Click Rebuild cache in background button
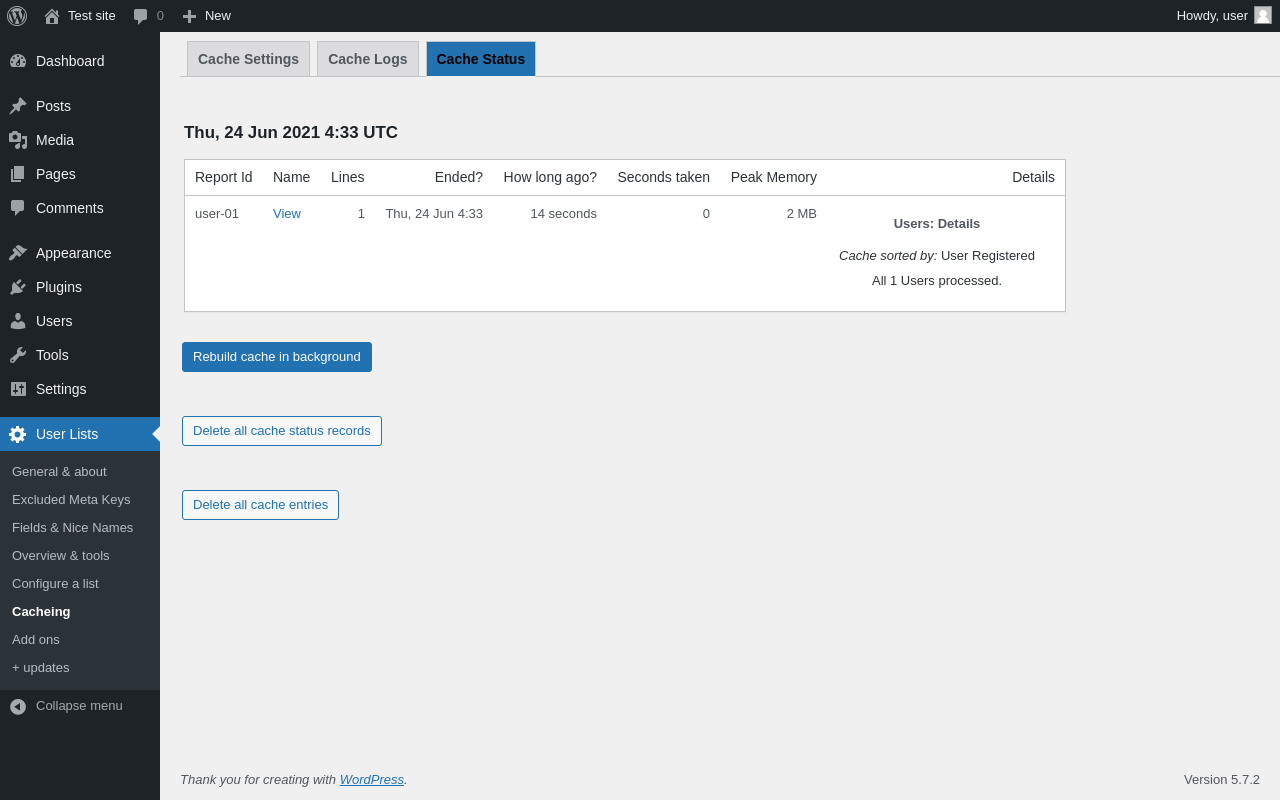Screen dimensions: 1280x800 click(x=277, y=357)
